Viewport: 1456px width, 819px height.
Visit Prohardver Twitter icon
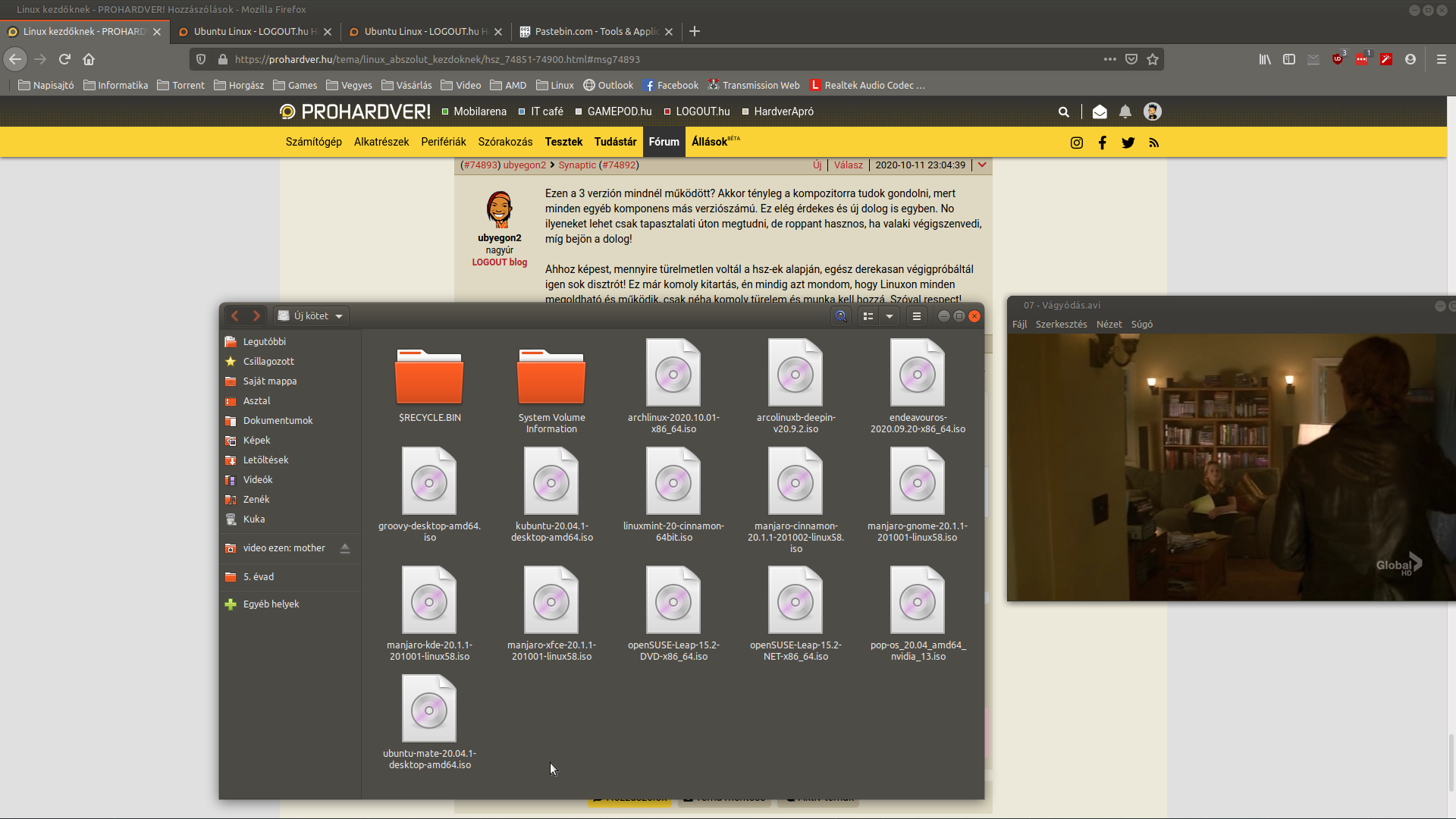1128,143
